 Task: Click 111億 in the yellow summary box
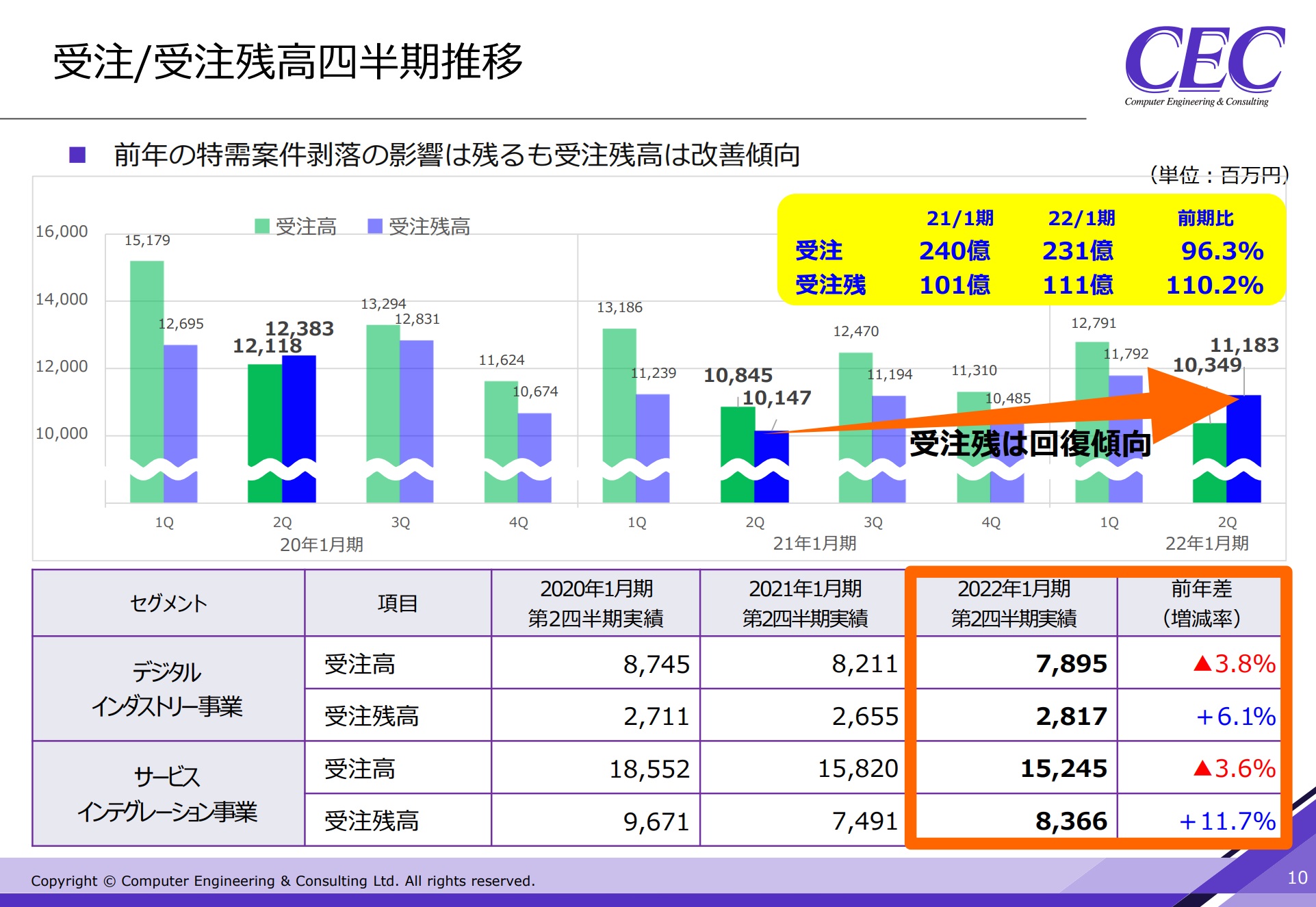pyautogui.click(x=1078, y=285)
